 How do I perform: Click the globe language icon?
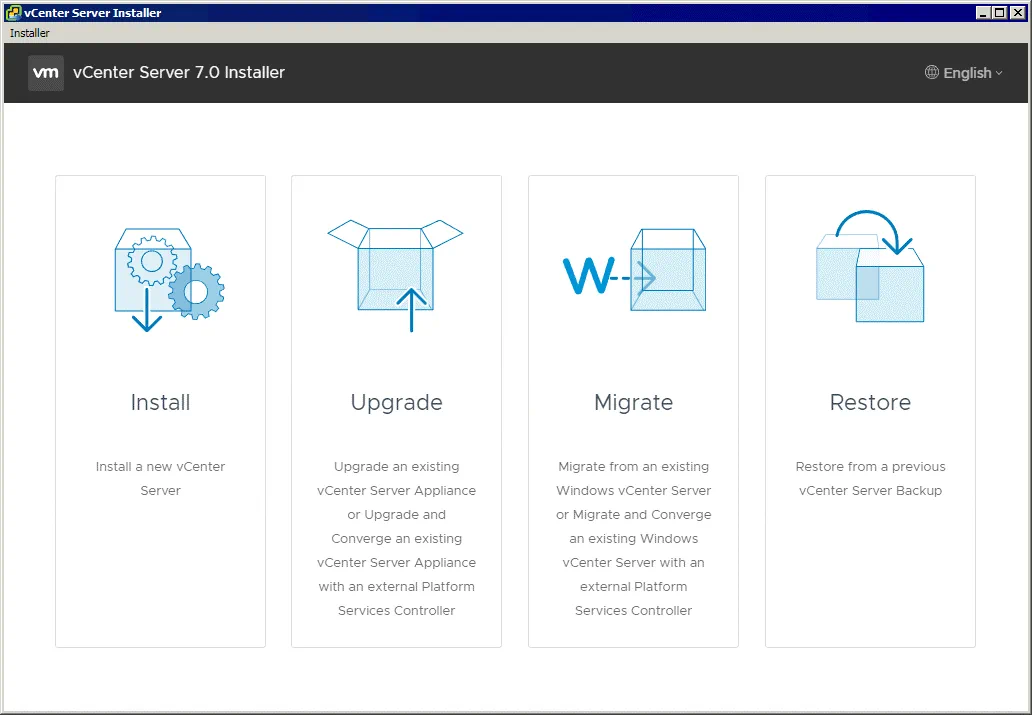click(932, 73)
